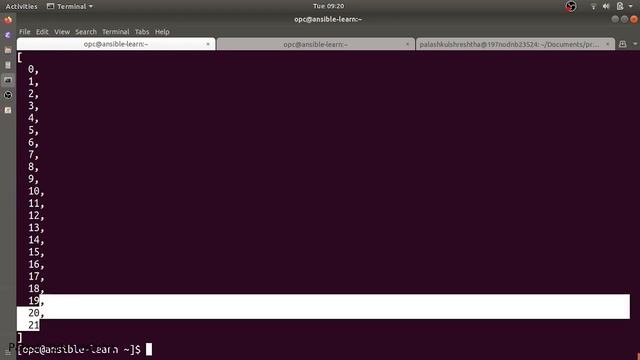
Task: Close the terminal window
Action: (634, 19)
